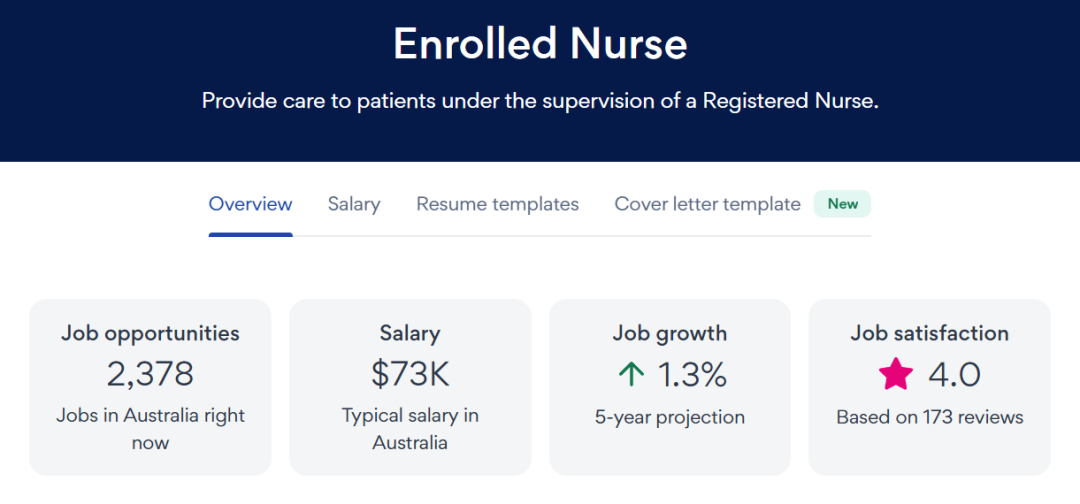This screenshot has width=1080, height=504.
Task: Click the Enrolled Nurse page title
Action: 540,44
